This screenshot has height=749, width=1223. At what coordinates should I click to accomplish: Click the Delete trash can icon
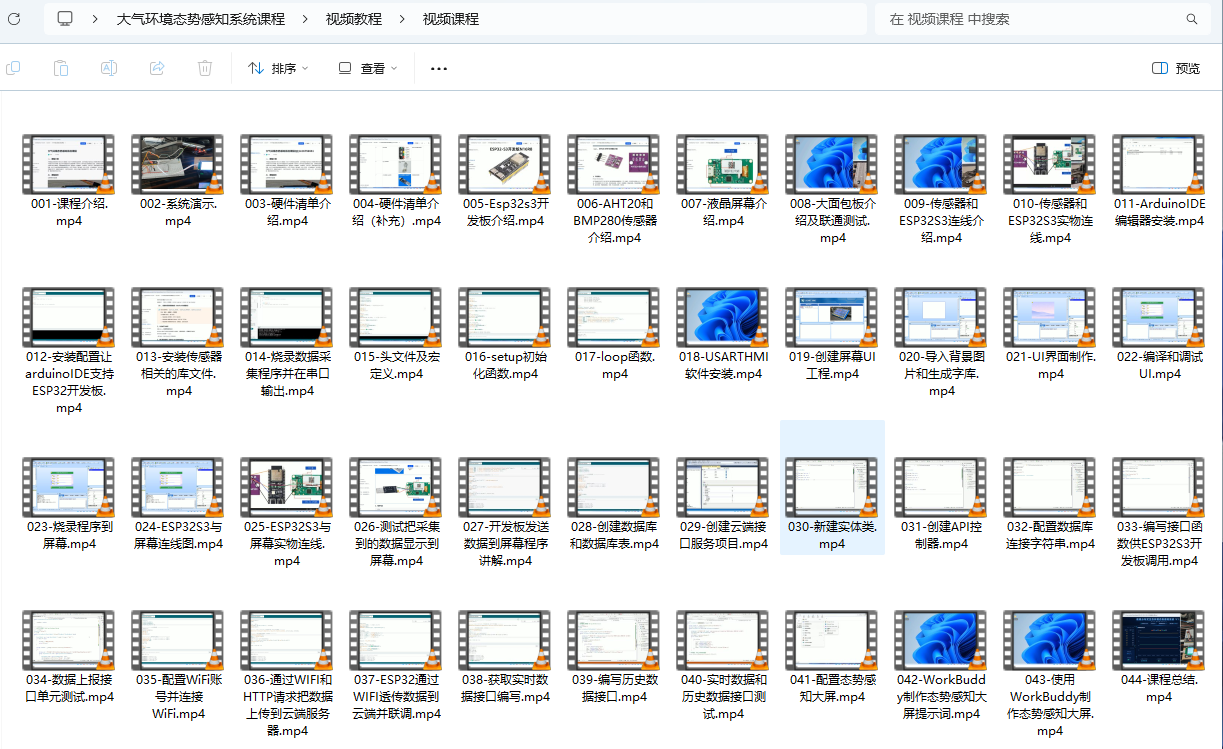click(x=205, y=68)
